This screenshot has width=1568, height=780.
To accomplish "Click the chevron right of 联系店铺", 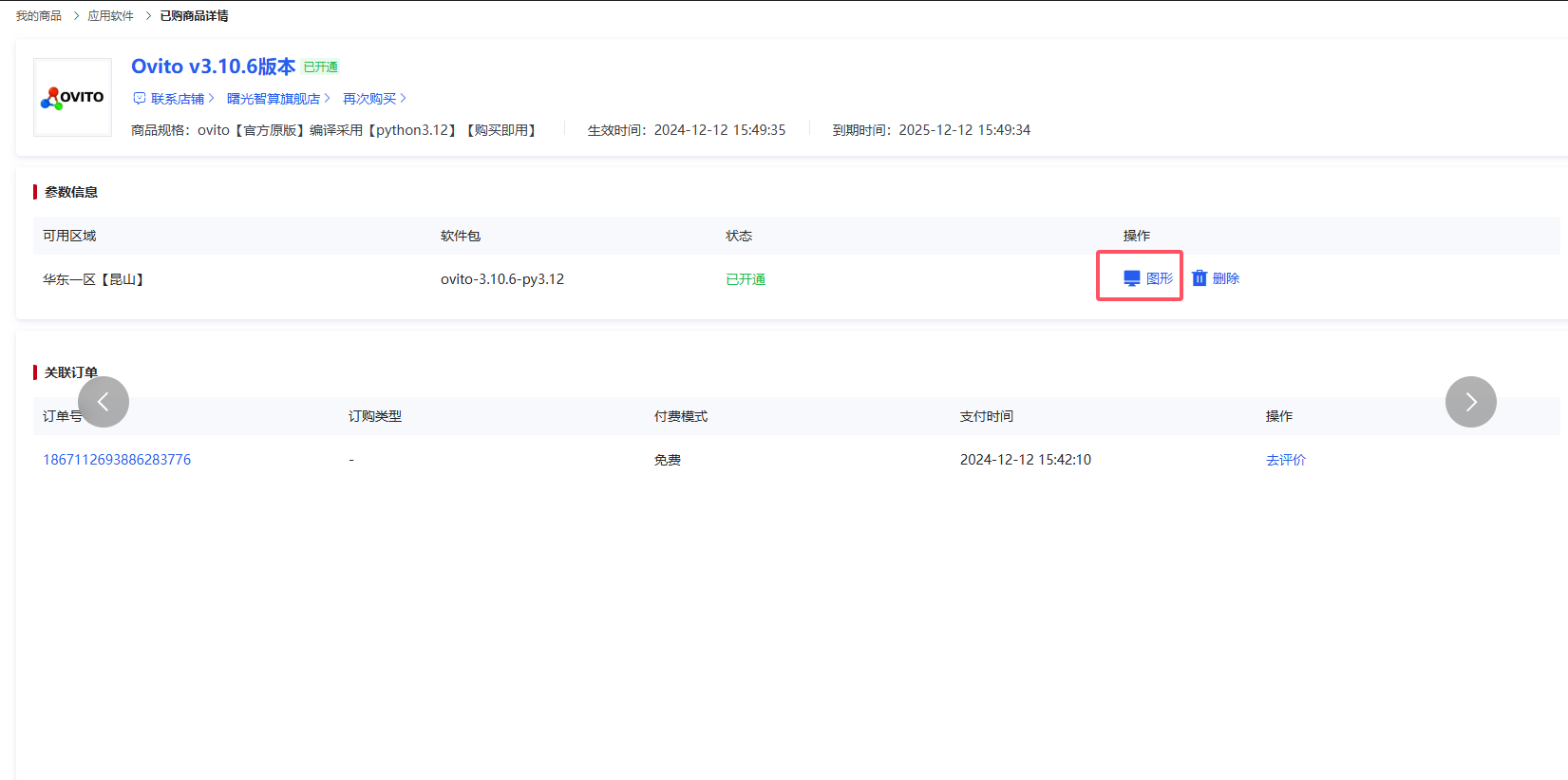I will coord(212,99).
